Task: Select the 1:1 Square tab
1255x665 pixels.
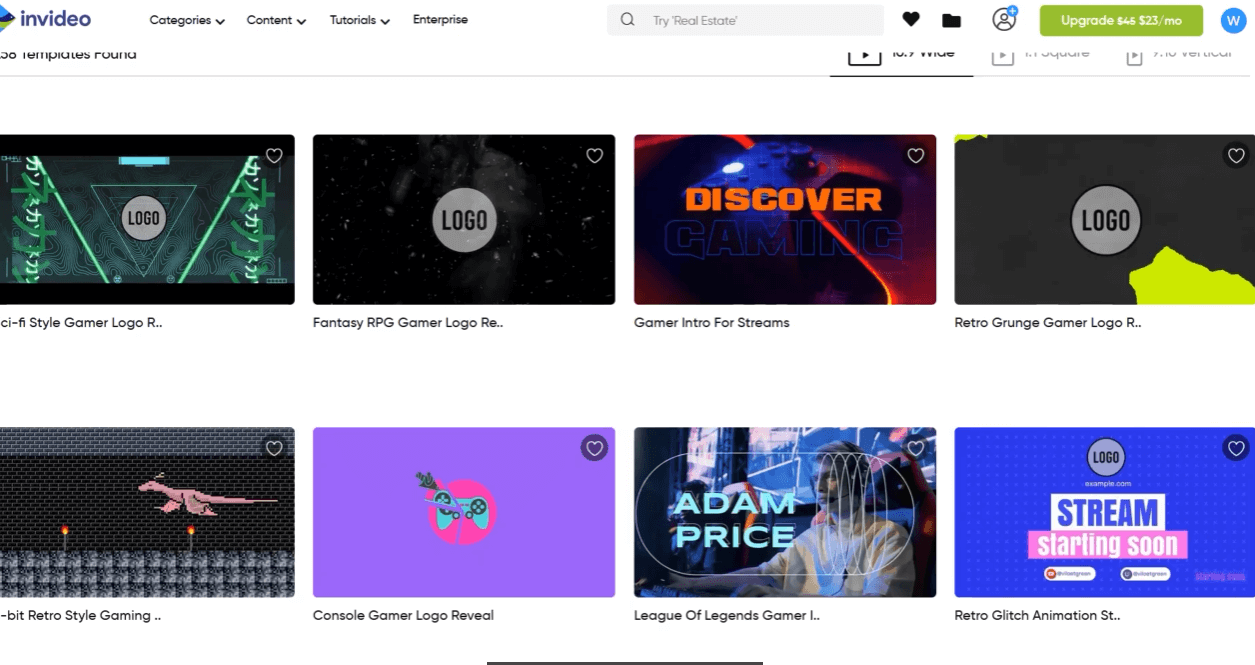Action: coord(1040,54)
